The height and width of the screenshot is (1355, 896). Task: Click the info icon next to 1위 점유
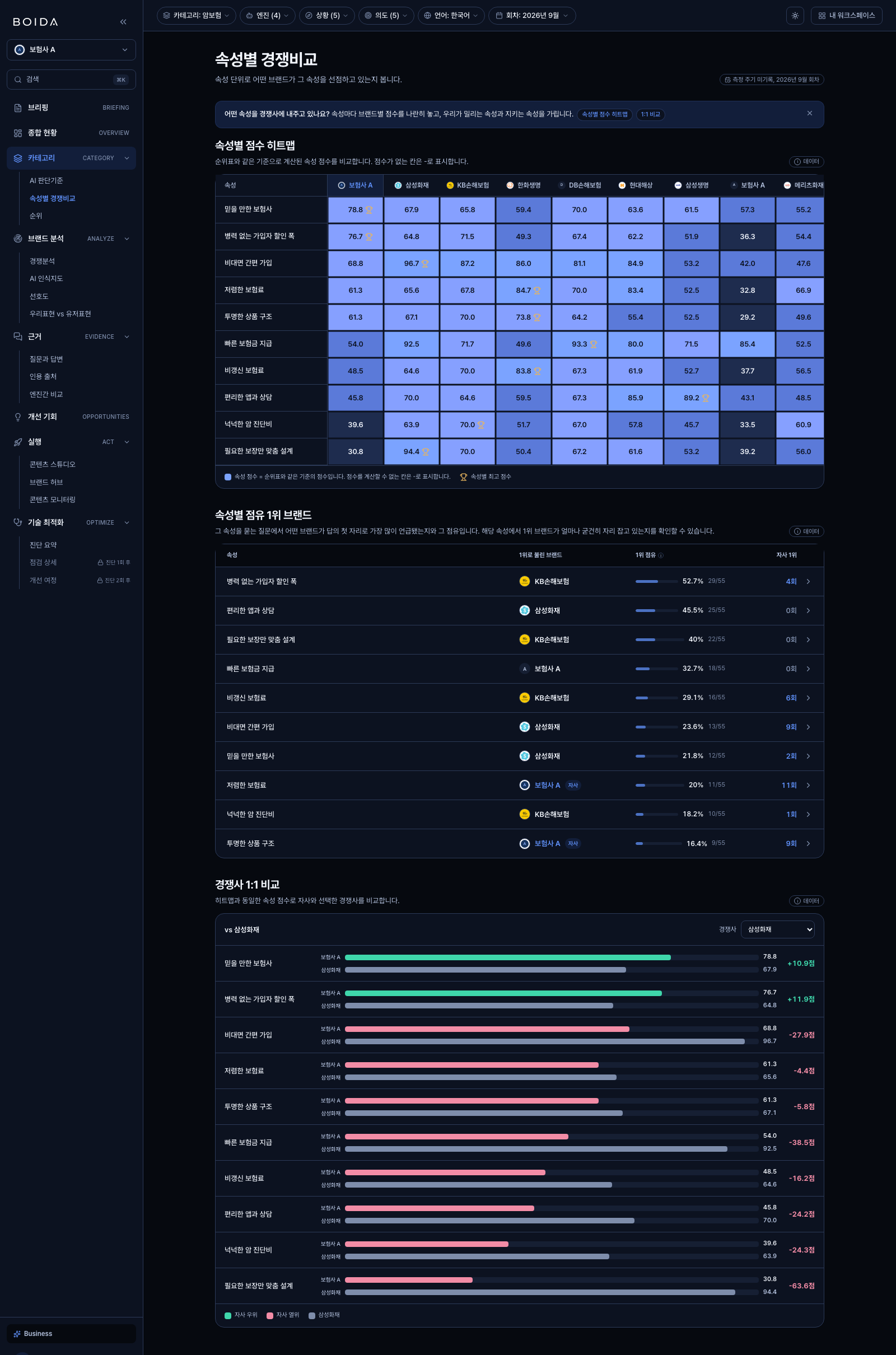tap(661, 555)
